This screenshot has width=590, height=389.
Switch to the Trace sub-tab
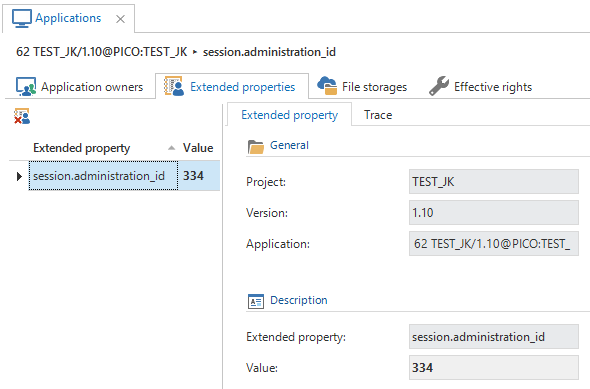click(378, 115)
